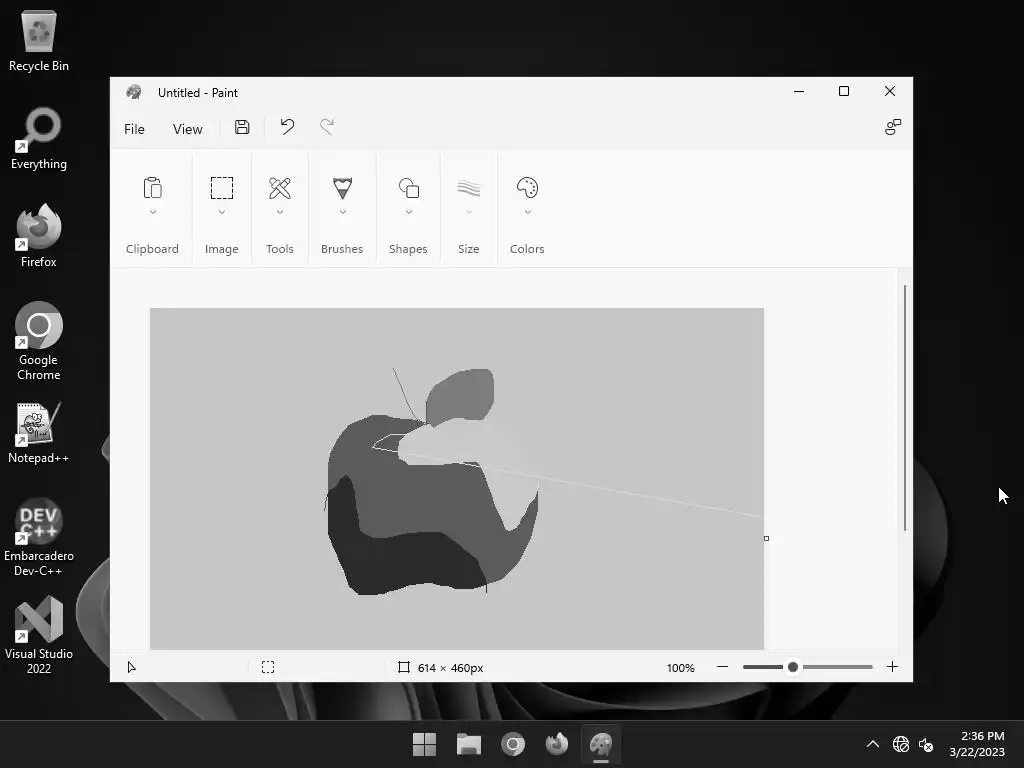1024x768 pixels.
Task: Click the Clipboard label
Action: (152, 249)
